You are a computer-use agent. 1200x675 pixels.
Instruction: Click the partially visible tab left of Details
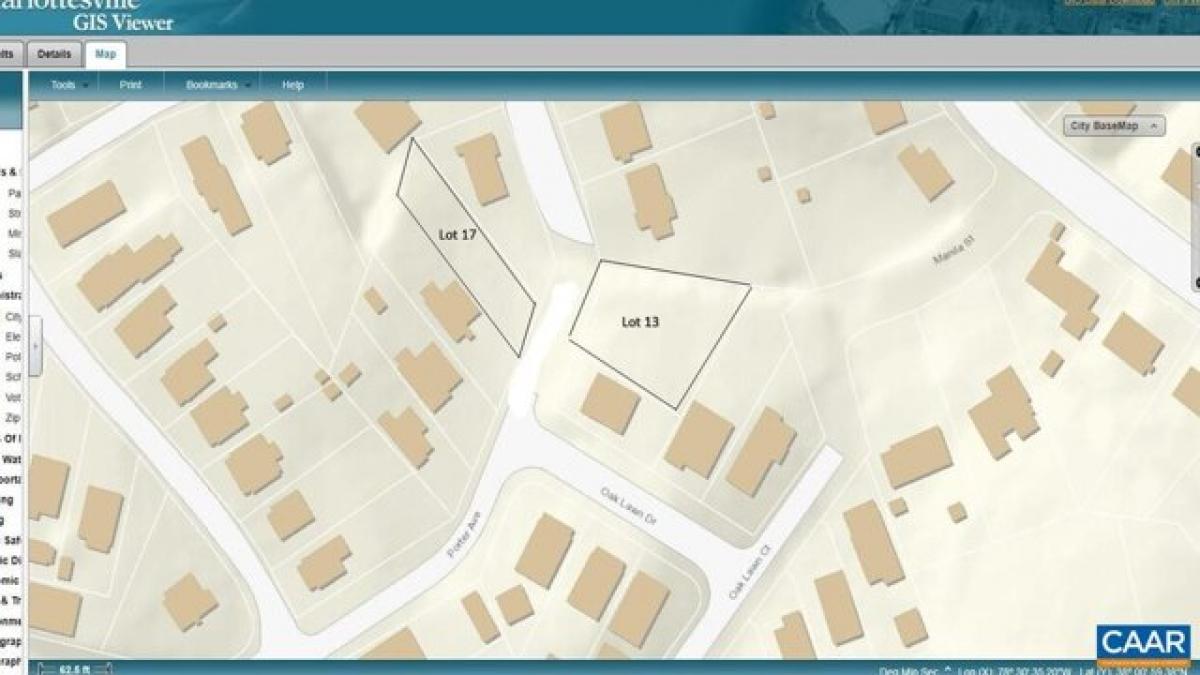8,54
